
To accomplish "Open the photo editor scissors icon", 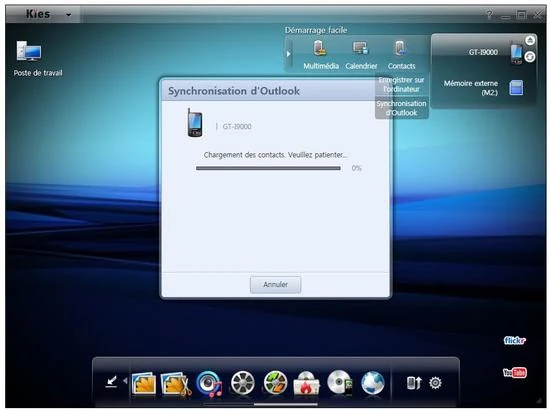I will [176, 384].
